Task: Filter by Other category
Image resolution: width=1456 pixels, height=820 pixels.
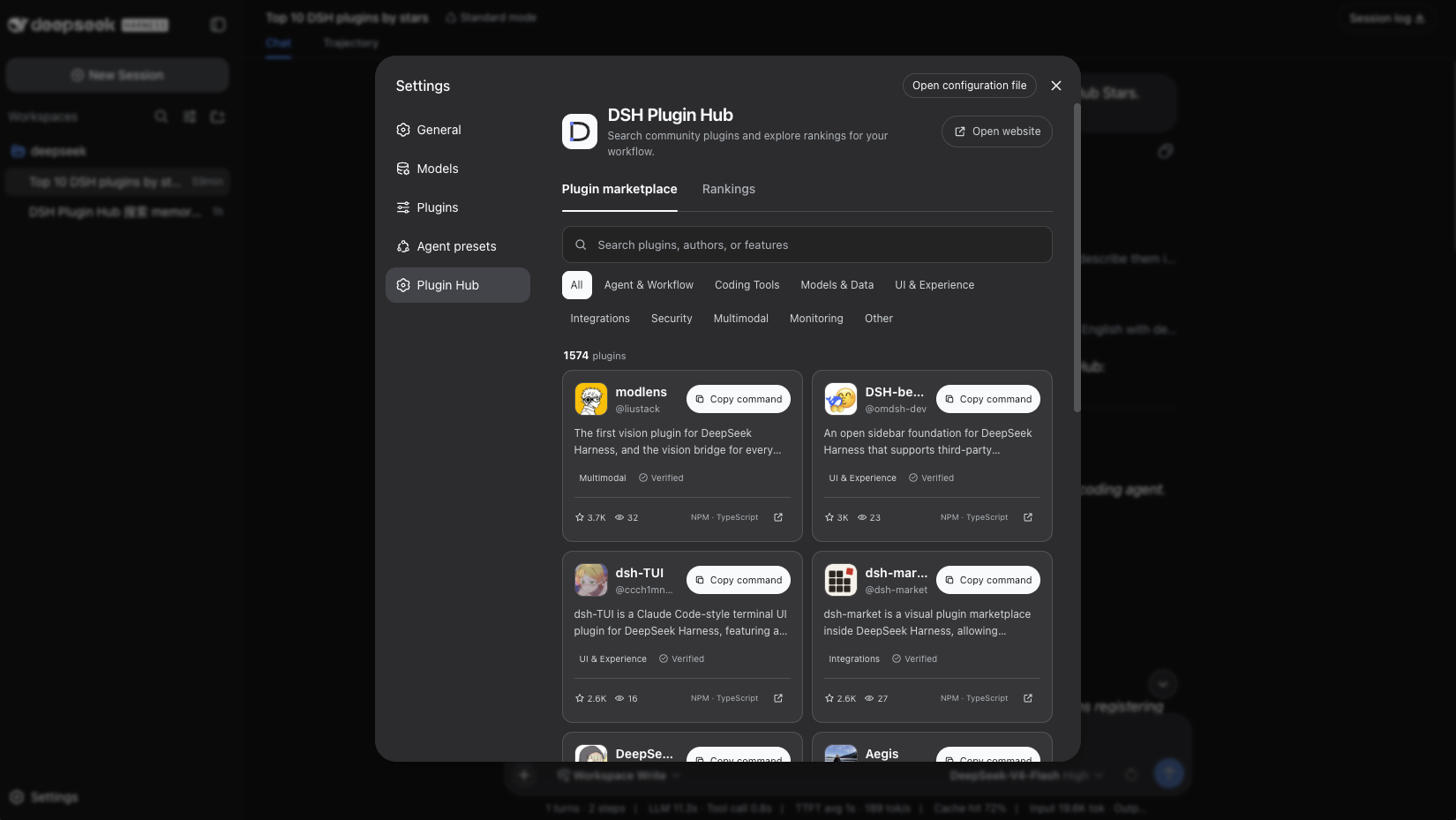Action: [x=878, y=319]
